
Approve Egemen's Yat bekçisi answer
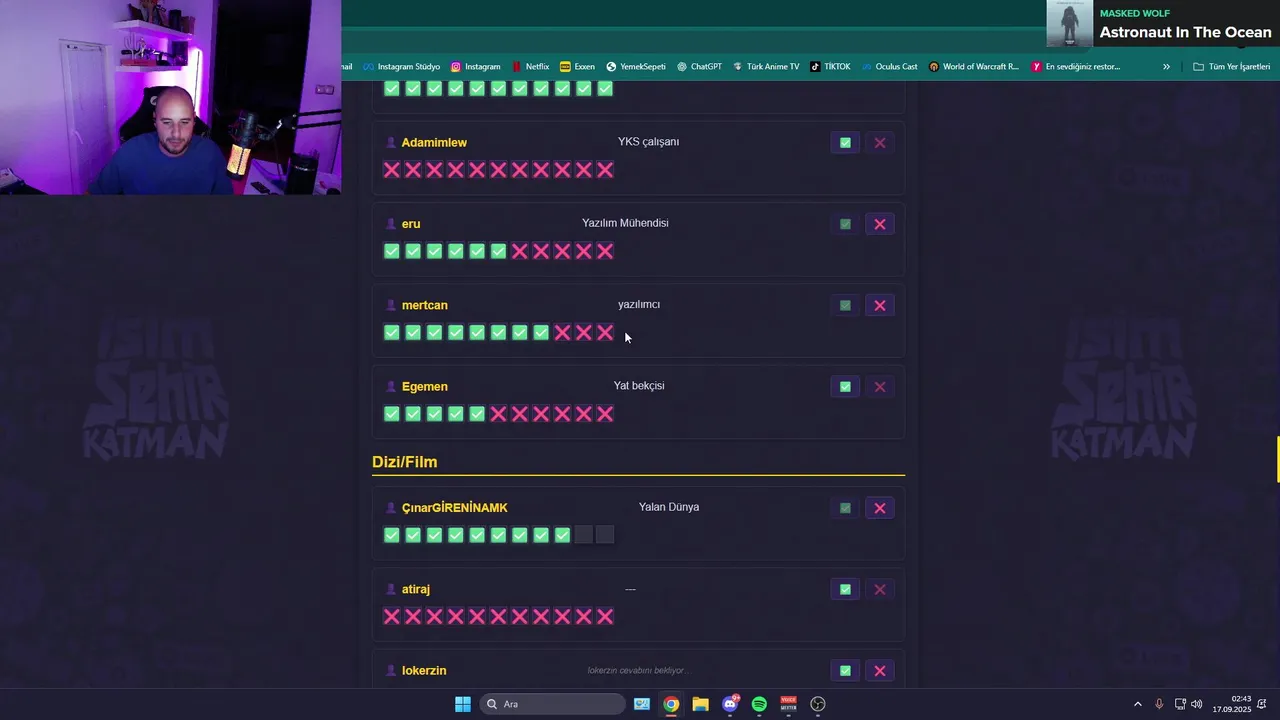point(845,386)
